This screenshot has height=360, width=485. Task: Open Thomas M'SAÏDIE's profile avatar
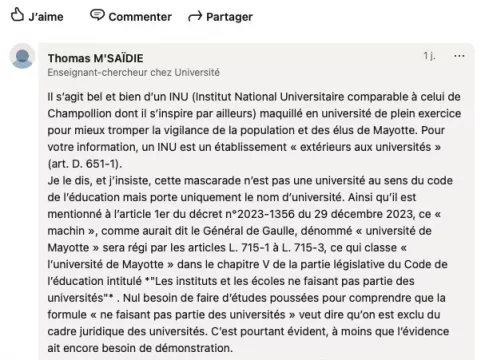click(x=22, y=56)
